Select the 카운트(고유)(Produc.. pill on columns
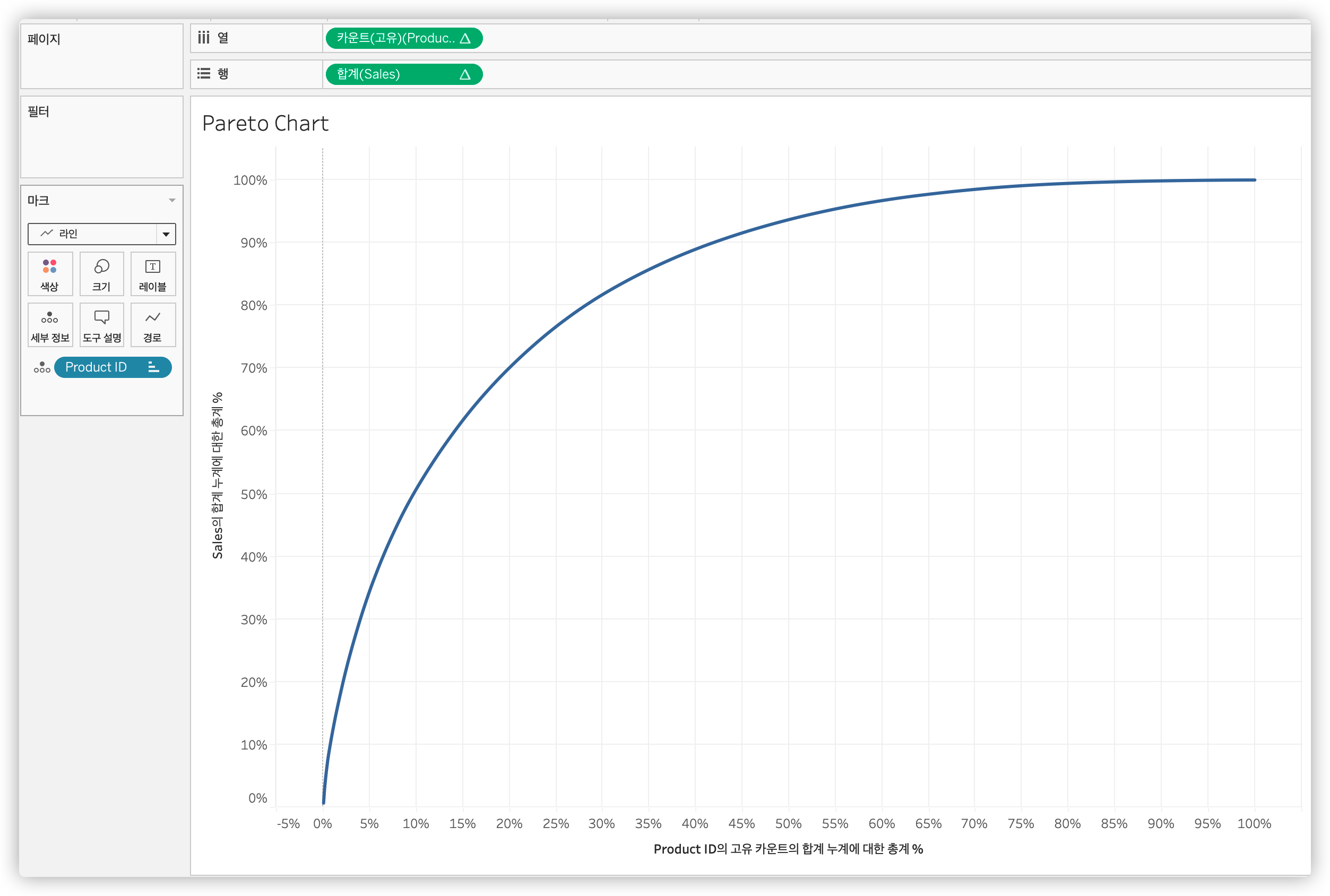 tap(394, 38)
